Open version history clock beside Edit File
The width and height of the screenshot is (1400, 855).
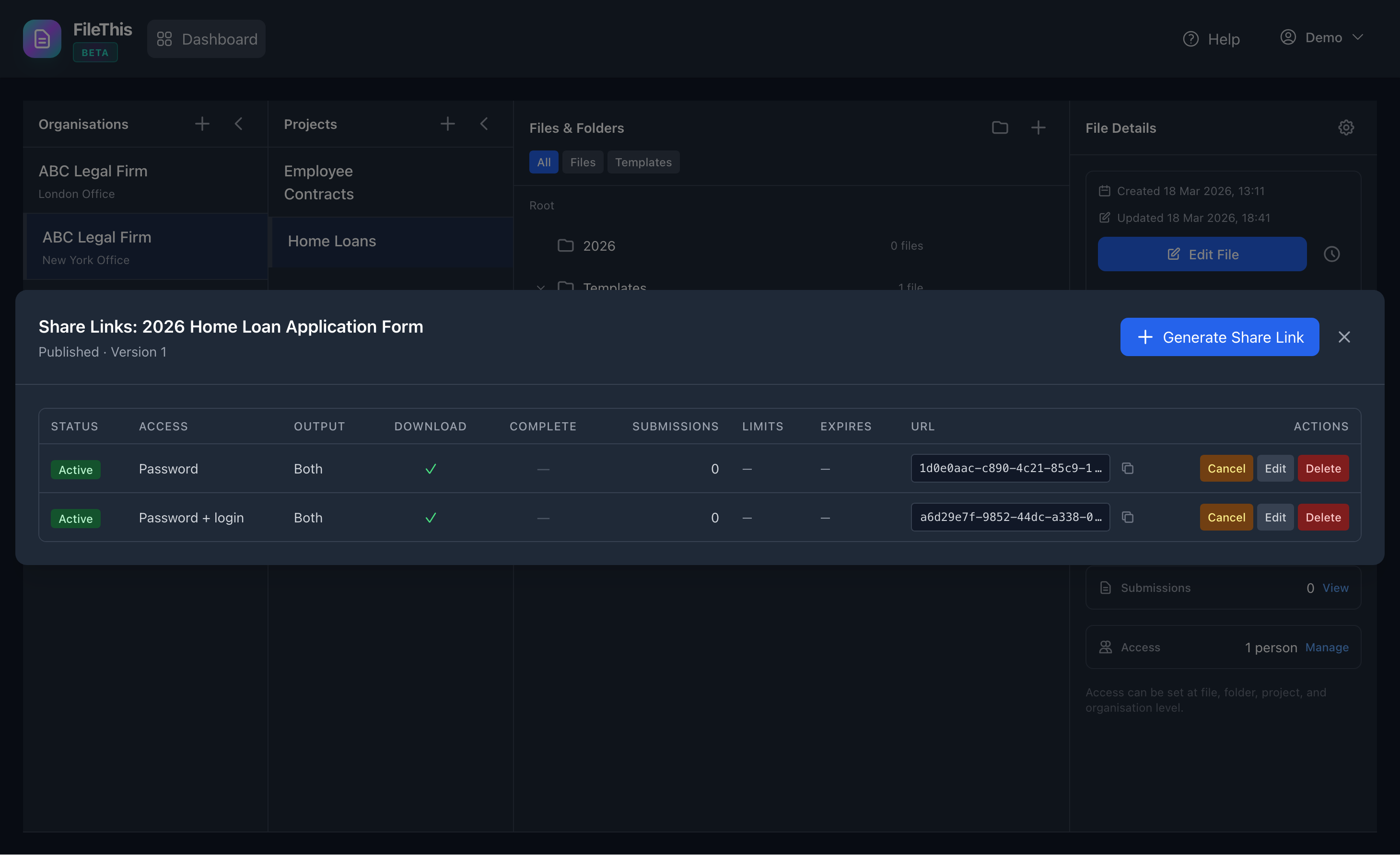point(1332,254)
